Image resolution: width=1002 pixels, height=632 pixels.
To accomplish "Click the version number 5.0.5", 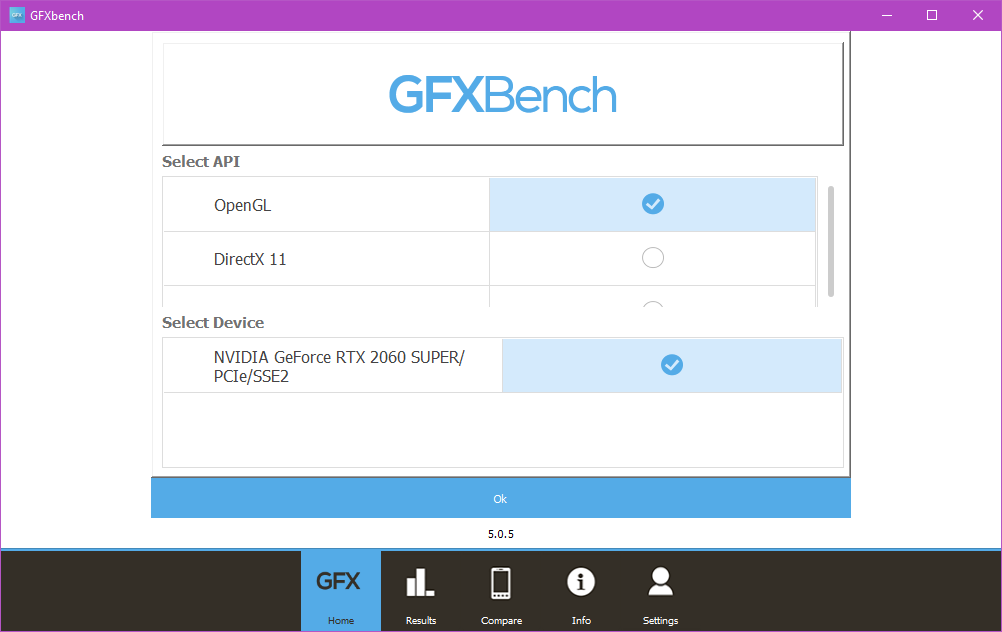I will [x=500, y=534].
